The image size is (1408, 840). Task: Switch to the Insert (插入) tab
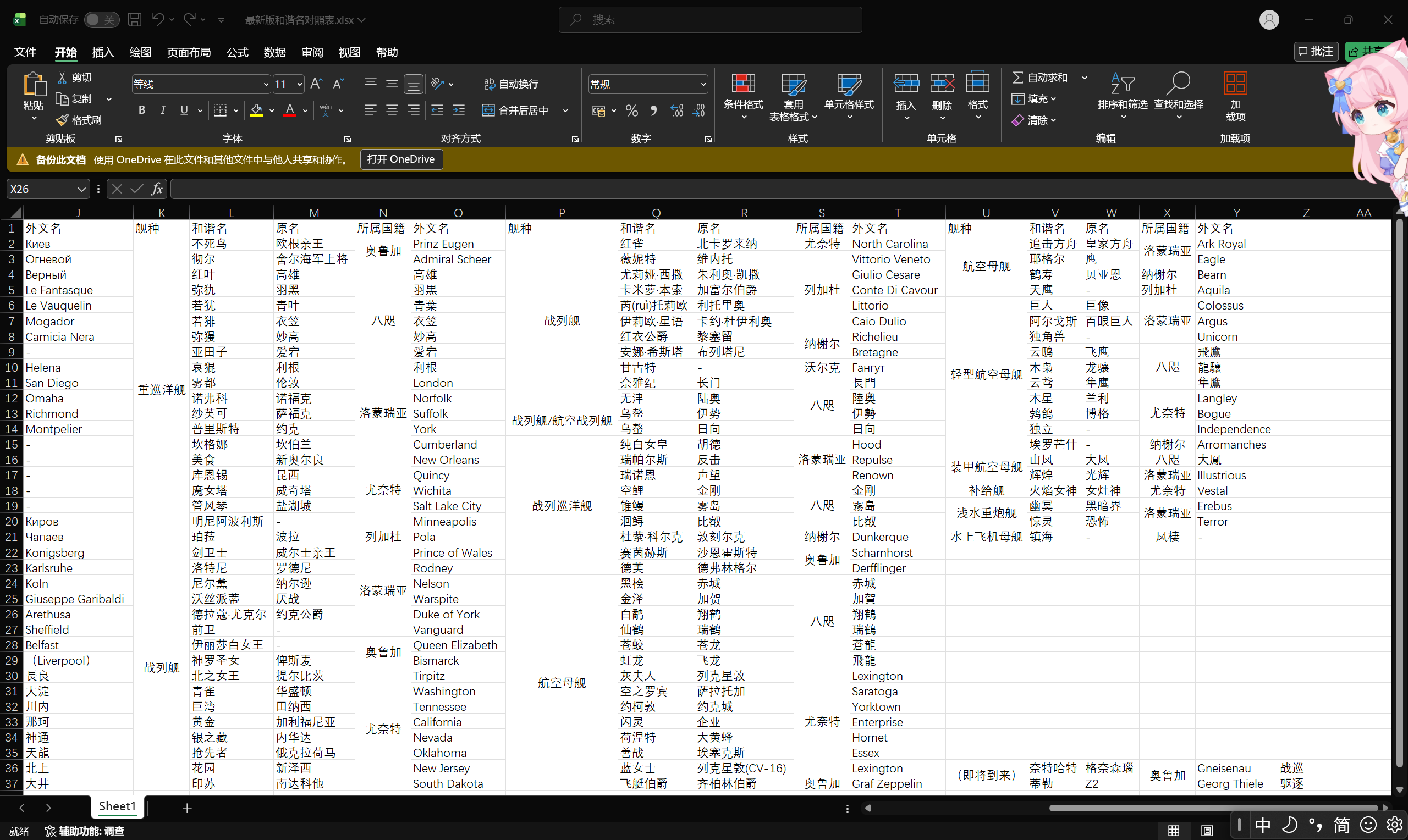[x=102, y=52]
